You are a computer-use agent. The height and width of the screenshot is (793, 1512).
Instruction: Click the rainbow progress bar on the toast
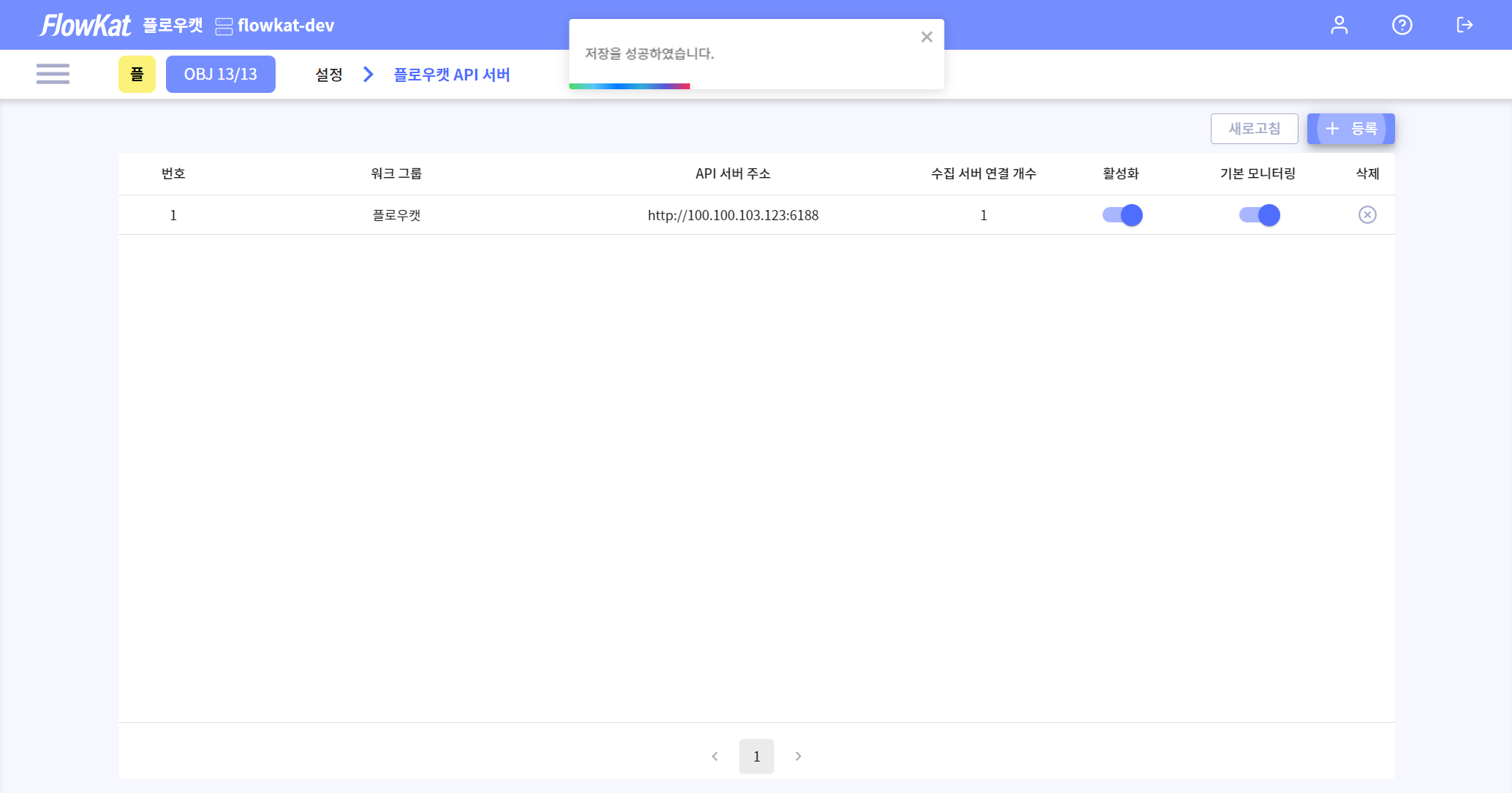[630, 86]
